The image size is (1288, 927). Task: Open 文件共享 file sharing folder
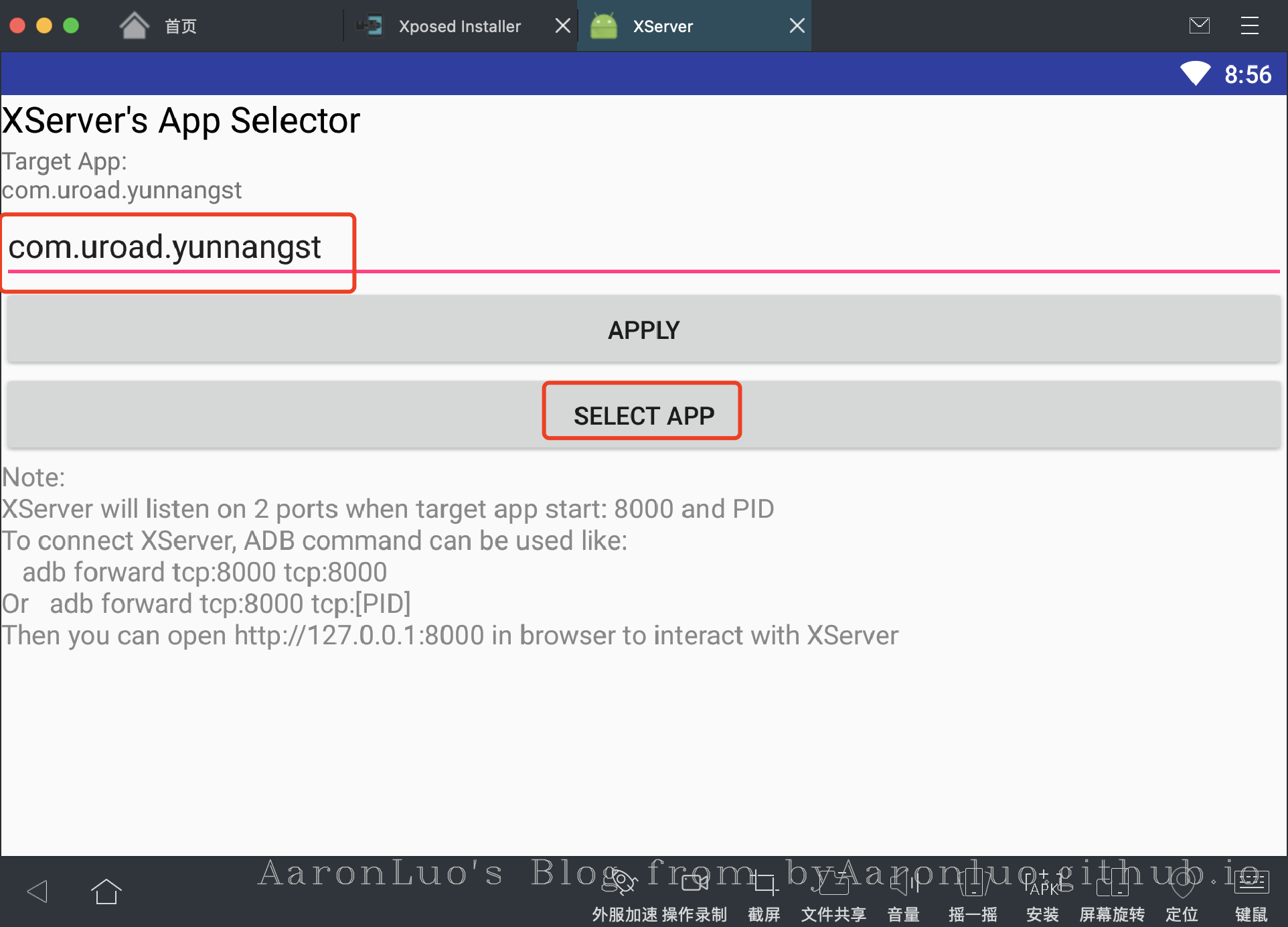[833, 884]
